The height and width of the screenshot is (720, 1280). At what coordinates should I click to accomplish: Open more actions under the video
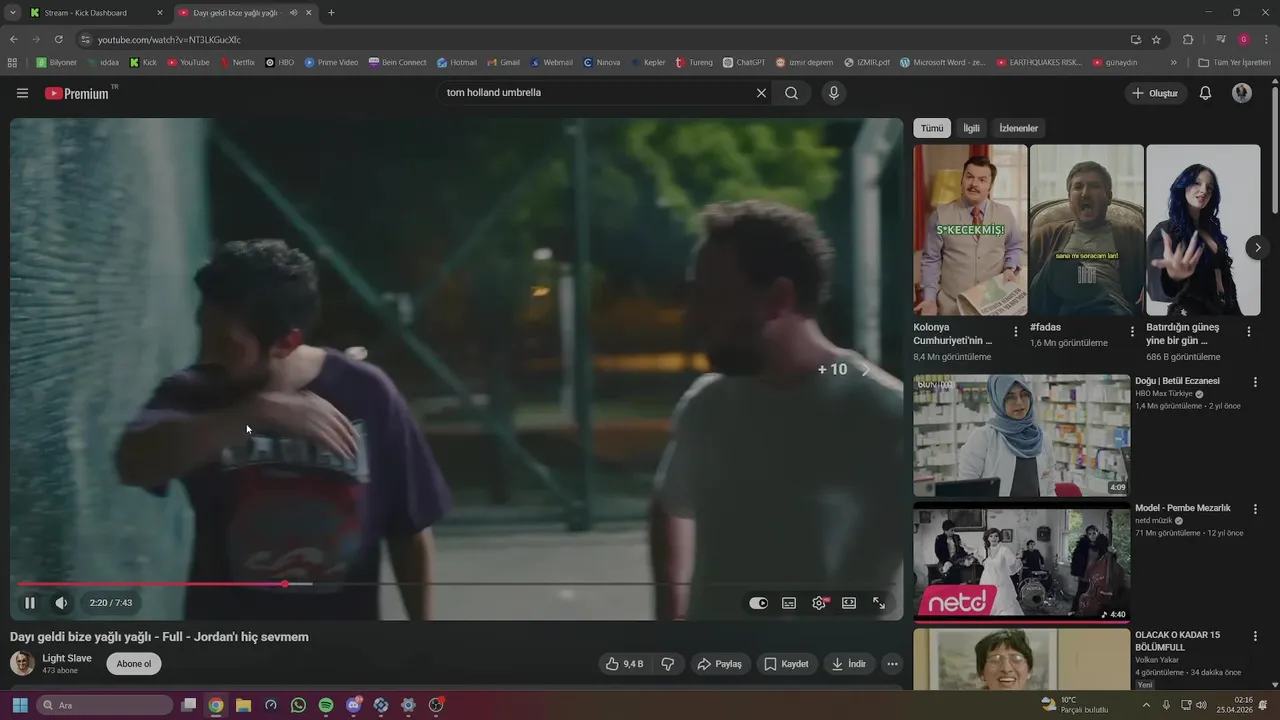[892, 664]
